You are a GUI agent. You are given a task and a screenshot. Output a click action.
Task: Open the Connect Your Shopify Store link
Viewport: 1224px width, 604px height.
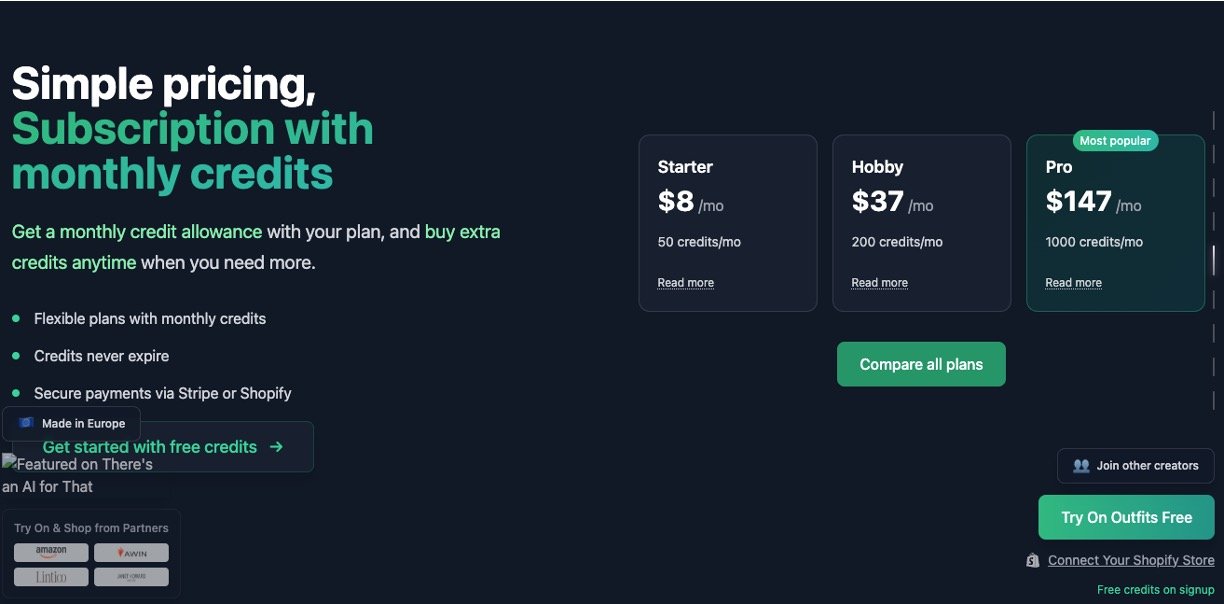(1131, 561)
